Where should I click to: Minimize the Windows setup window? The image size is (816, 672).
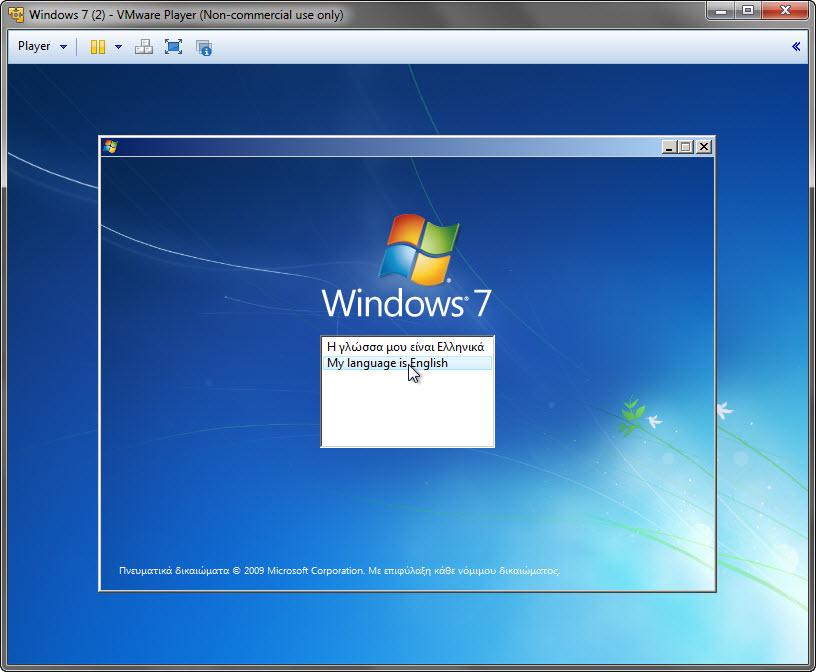pos(669,147)
